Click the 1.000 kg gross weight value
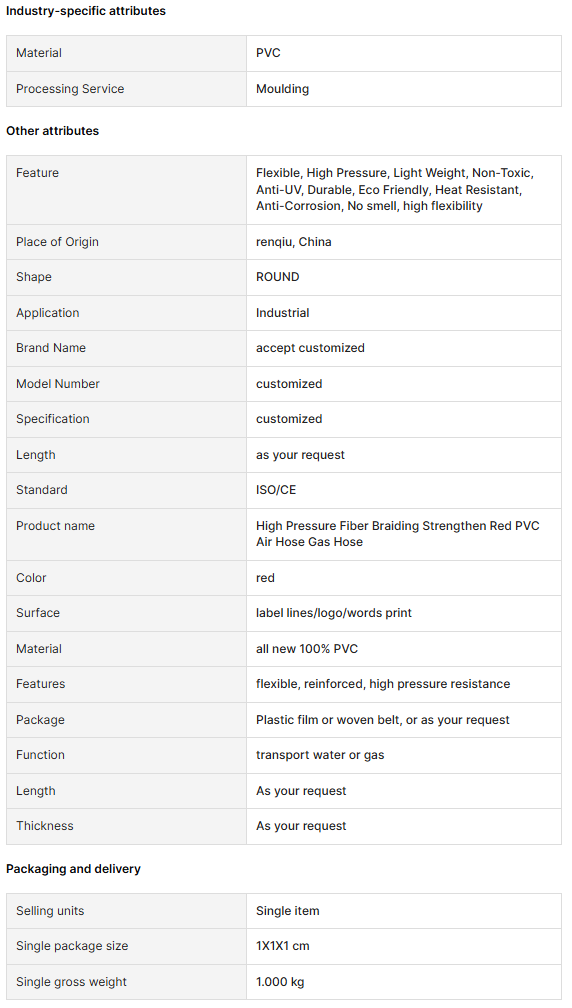This screenshot has width=572, height=1008. 280,982
